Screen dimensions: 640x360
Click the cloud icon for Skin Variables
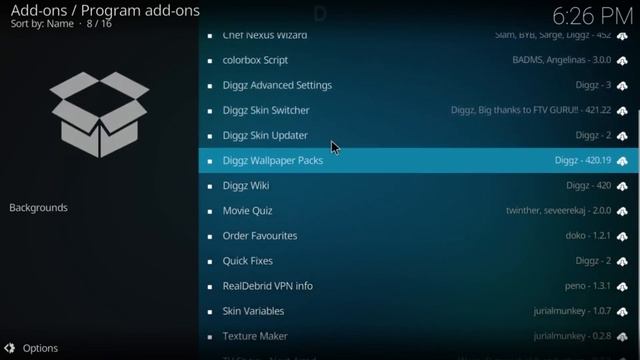(x=622, y=312)
